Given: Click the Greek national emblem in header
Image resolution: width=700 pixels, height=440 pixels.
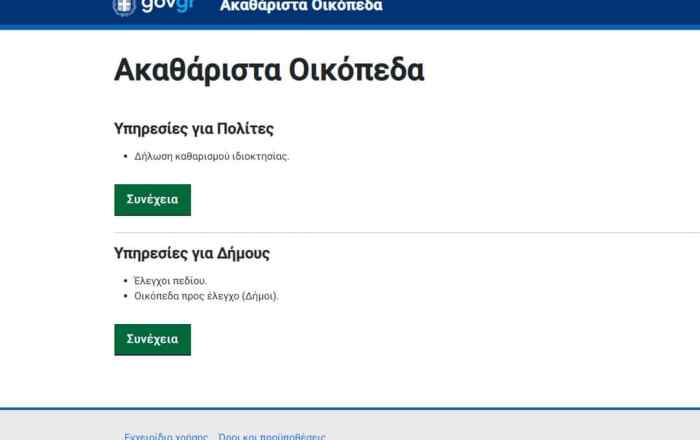Looking at the screenshot, I should 124,6.
